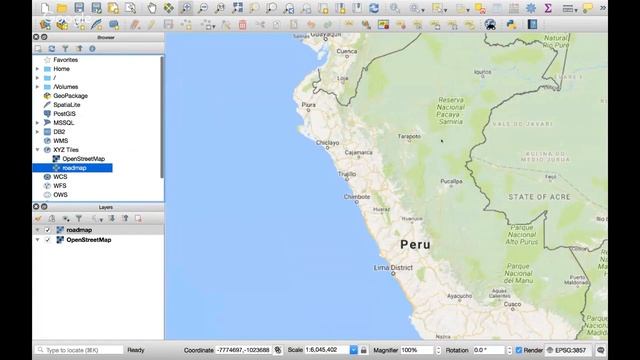Collapse the XYZ Tiles node

[38, 150]
